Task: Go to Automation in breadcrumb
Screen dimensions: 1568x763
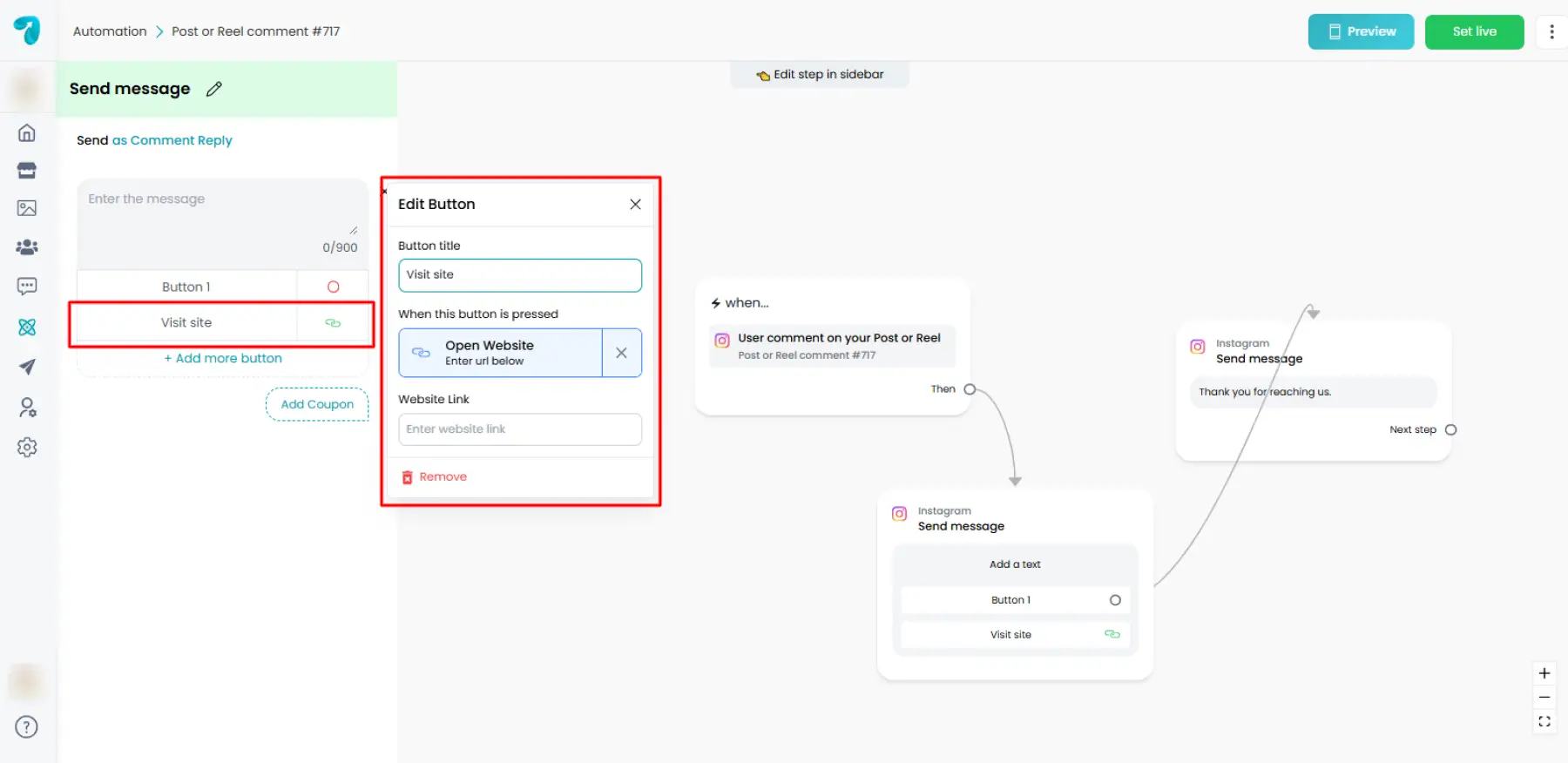Action: pos(110,31)
